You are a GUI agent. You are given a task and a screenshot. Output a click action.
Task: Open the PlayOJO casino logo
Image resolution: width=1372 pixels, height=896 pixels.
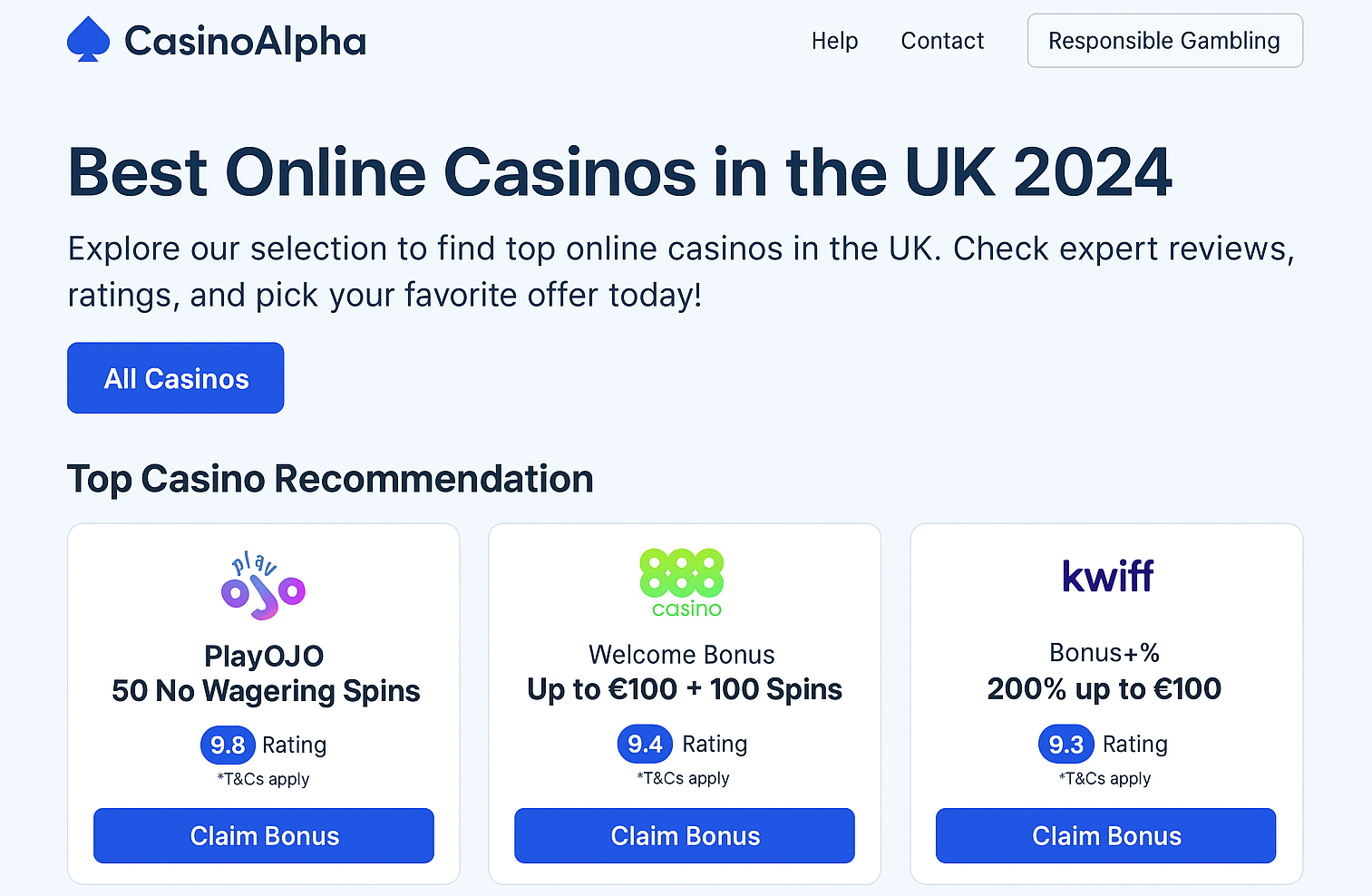[x=263, y=586]
